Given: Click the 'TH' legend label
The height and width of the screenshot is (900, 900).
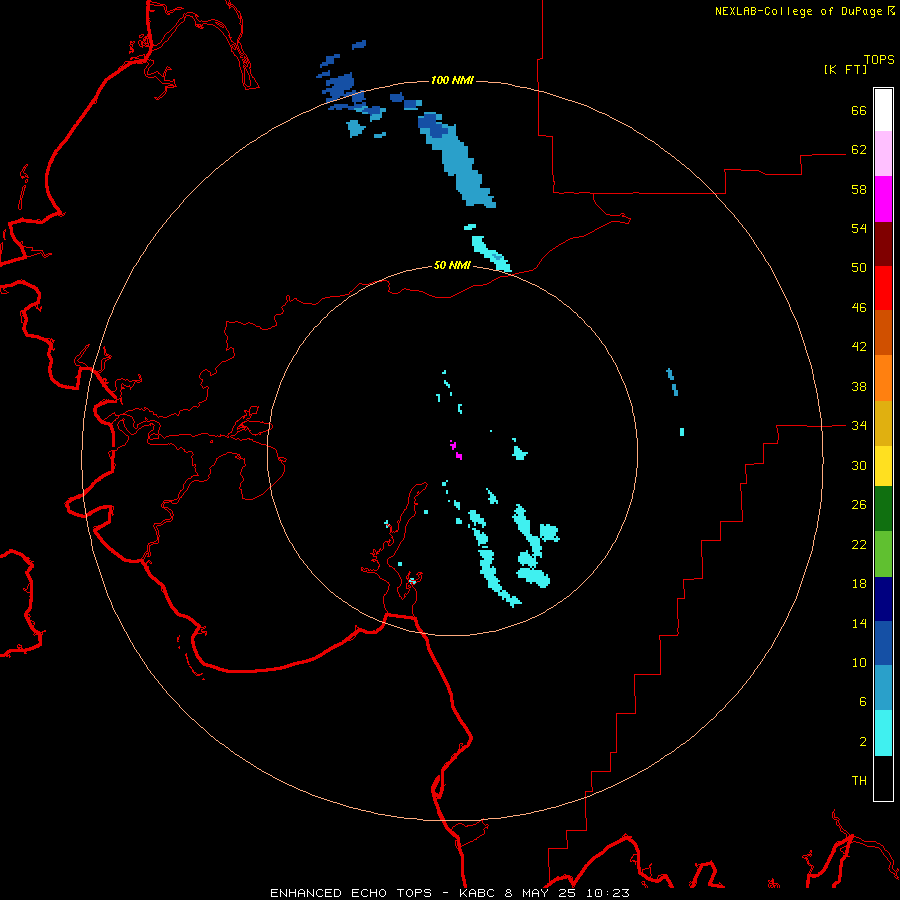Looking at the screenshot, I should (x=859, y=780).
